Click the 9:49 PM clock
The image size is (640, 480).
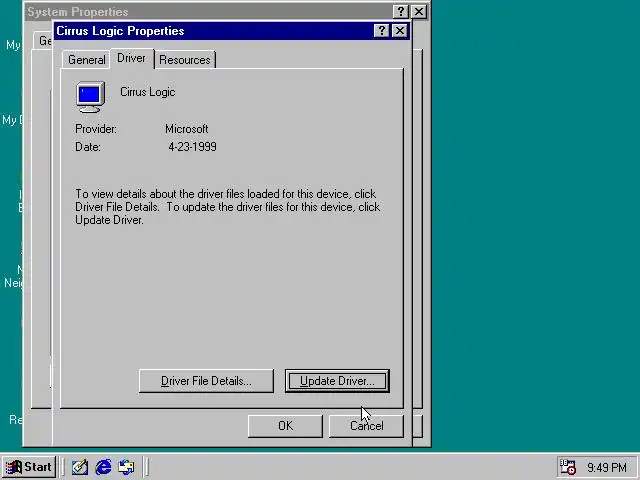[x=607, y=467]
